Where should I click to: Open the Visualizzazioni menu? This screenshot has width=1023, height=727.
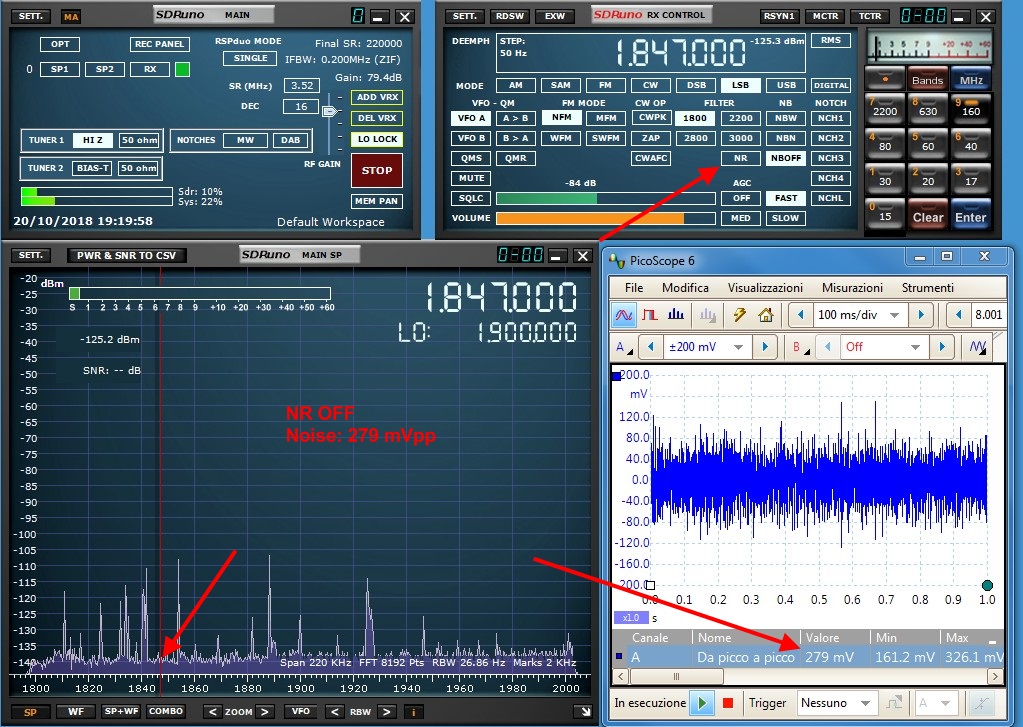765,288
